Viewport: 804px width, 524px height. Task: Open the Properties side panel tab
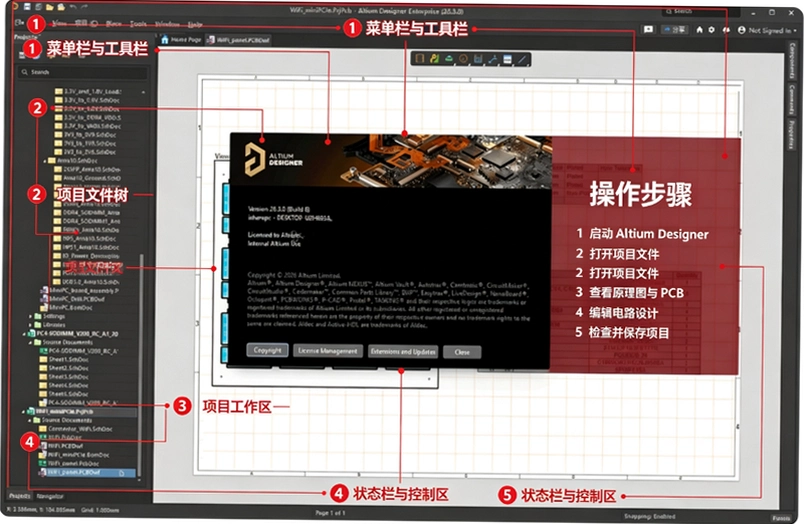pos(792,135)
